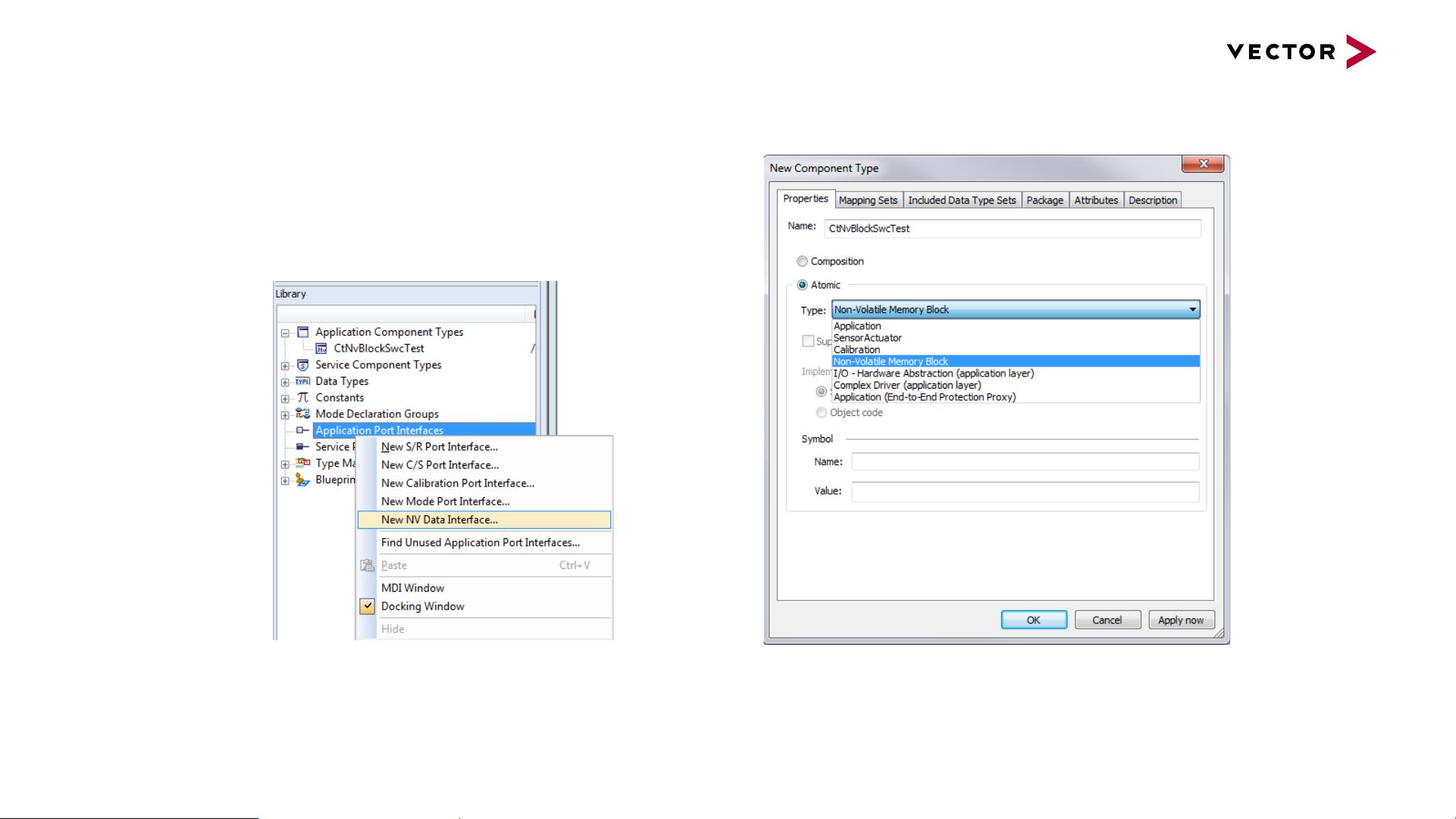Select the Composition radio button
The image size is (1456, 819).
pyautogui.click(x=802, y=261)
